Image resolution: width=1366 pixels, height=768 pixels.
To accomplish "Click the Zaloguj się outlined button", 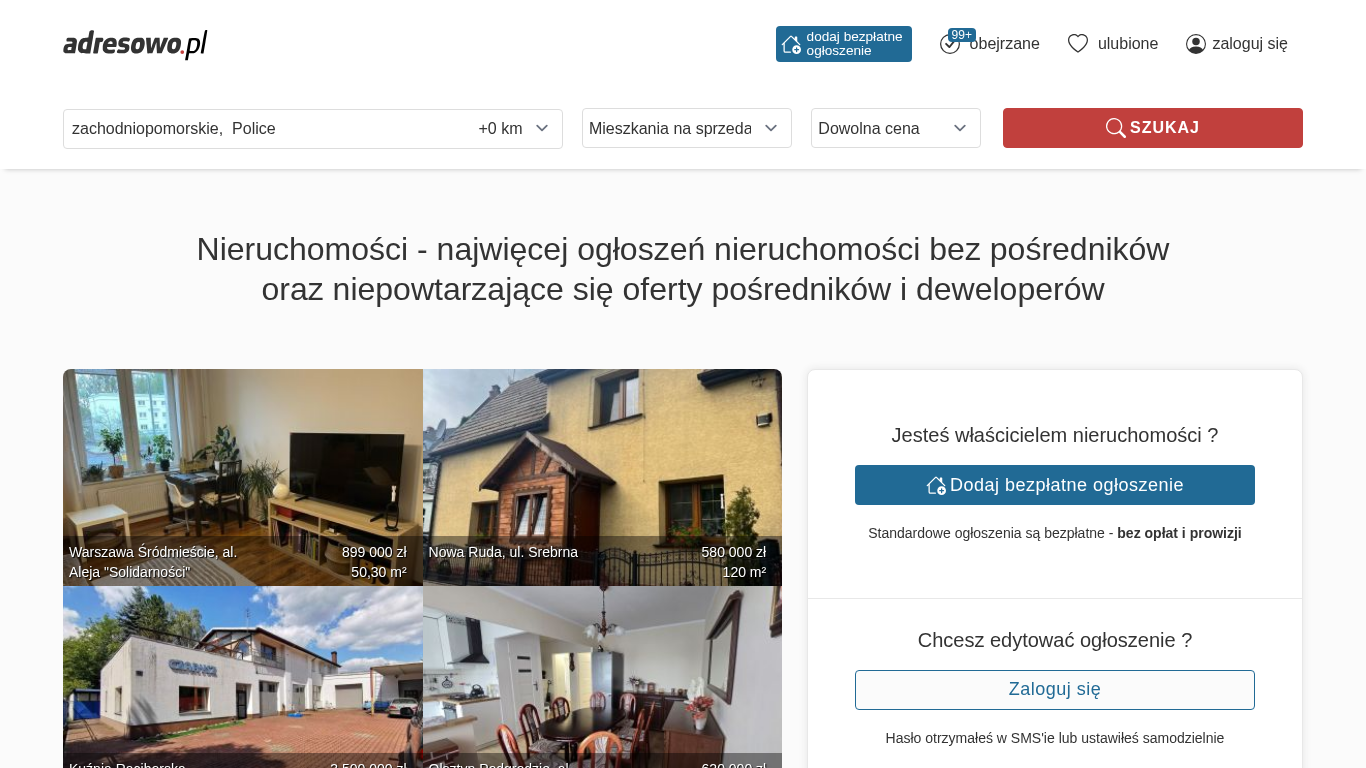I will 1054,690.
